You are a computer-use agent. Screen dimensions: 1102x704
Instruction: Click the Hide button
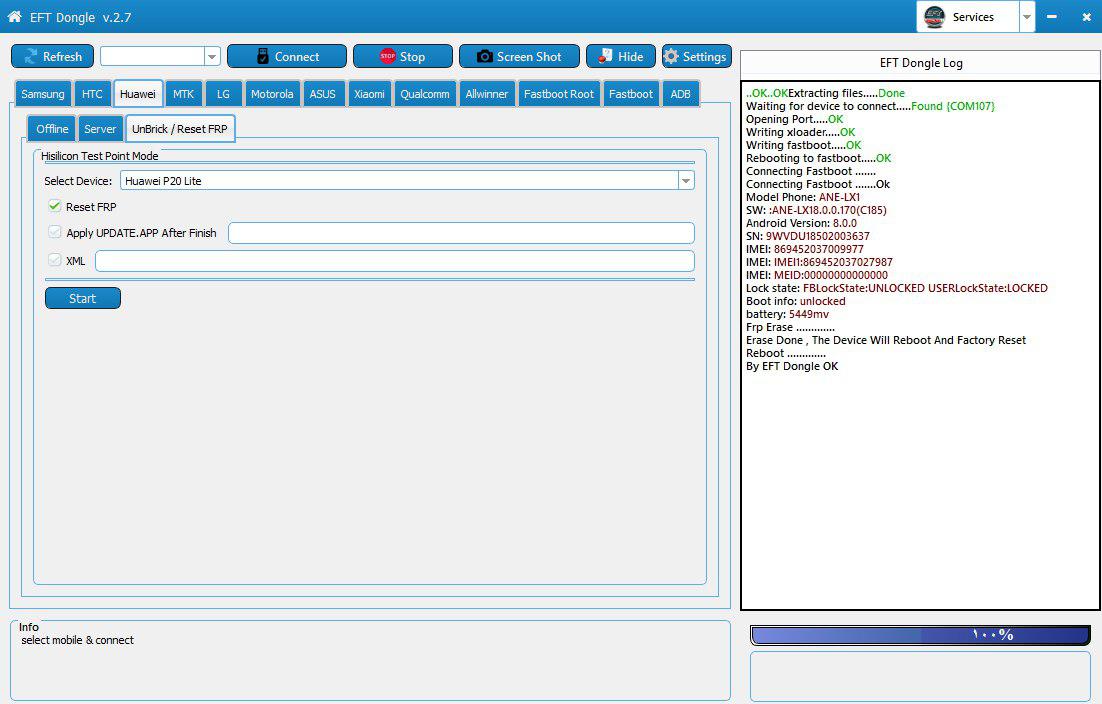tap(621, 56)
